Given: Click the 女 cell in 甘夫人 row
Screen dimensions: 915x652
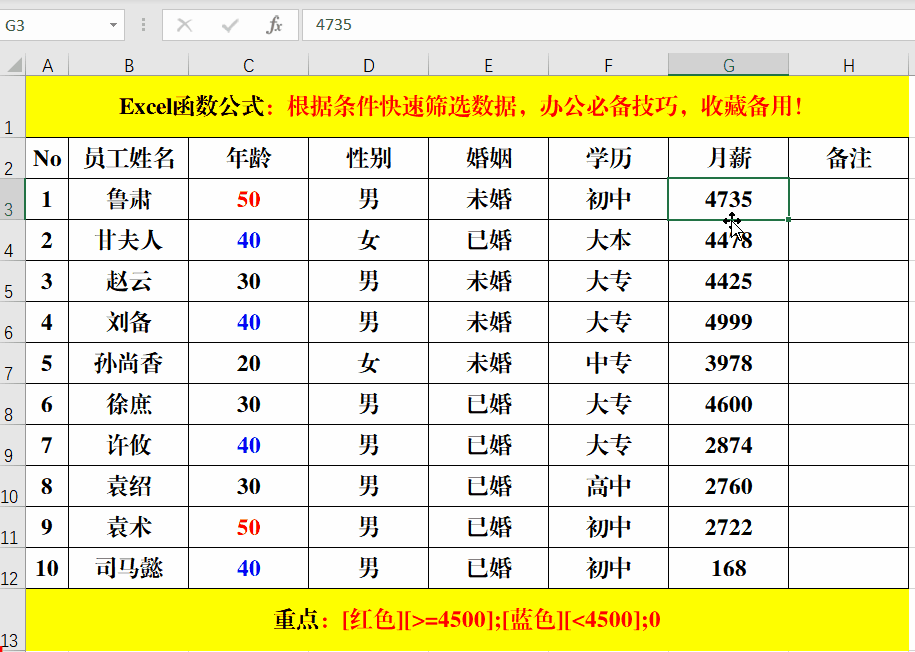Looking at the screenshot, I should [368, 240].
